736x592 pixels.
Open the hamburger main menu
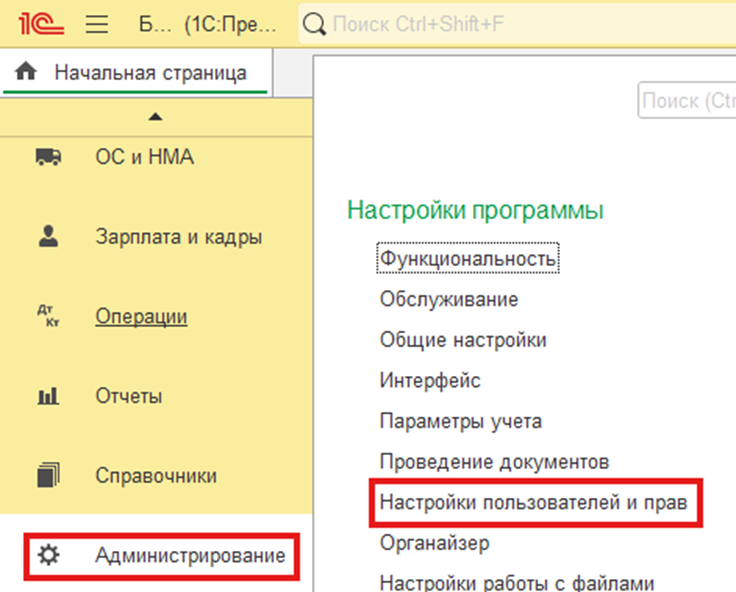[x=96, y=24]
